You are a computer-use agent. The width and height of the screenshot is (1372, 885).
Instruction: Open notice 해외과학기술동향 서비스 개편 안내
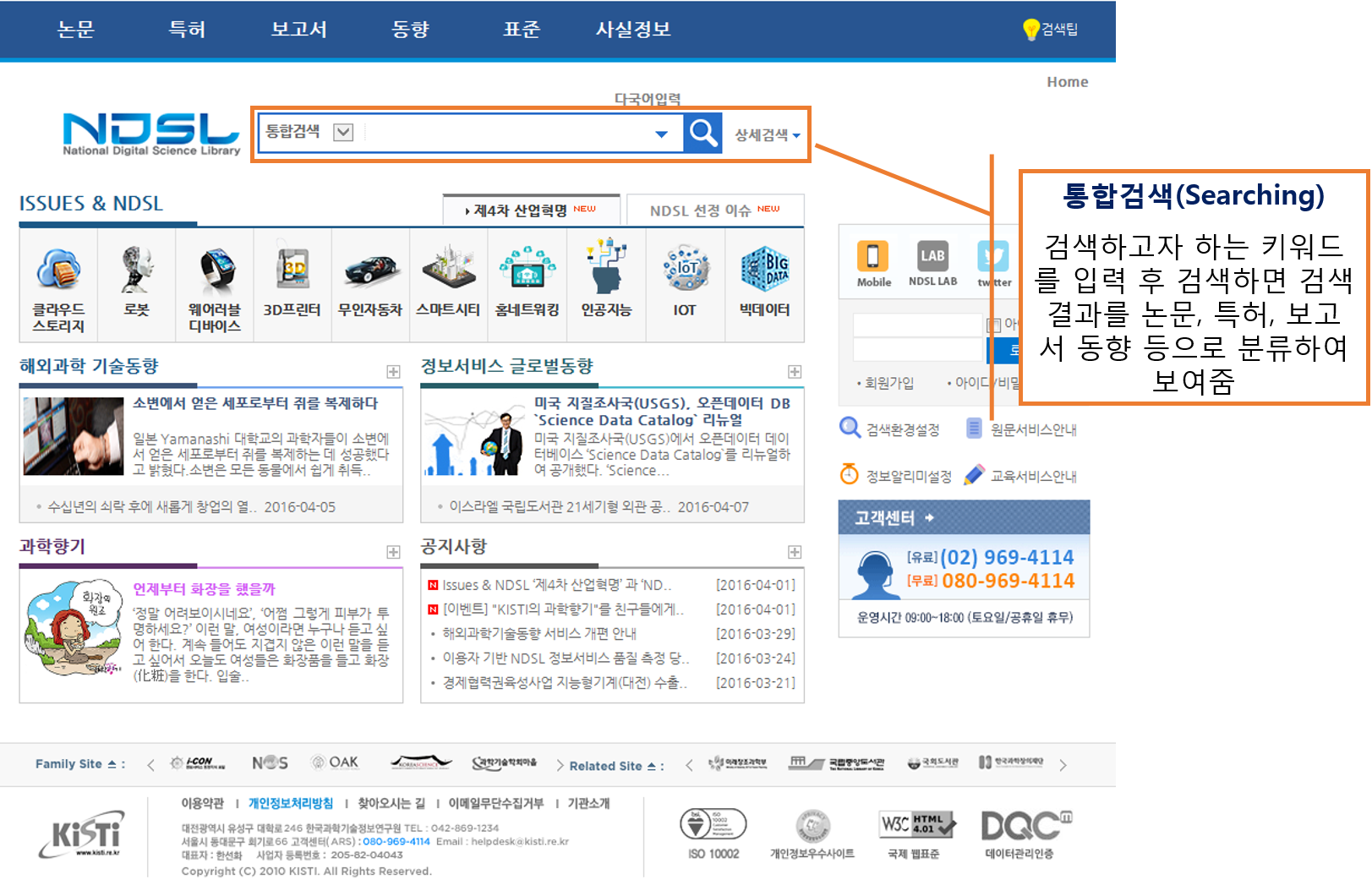[x=539, y=633]
